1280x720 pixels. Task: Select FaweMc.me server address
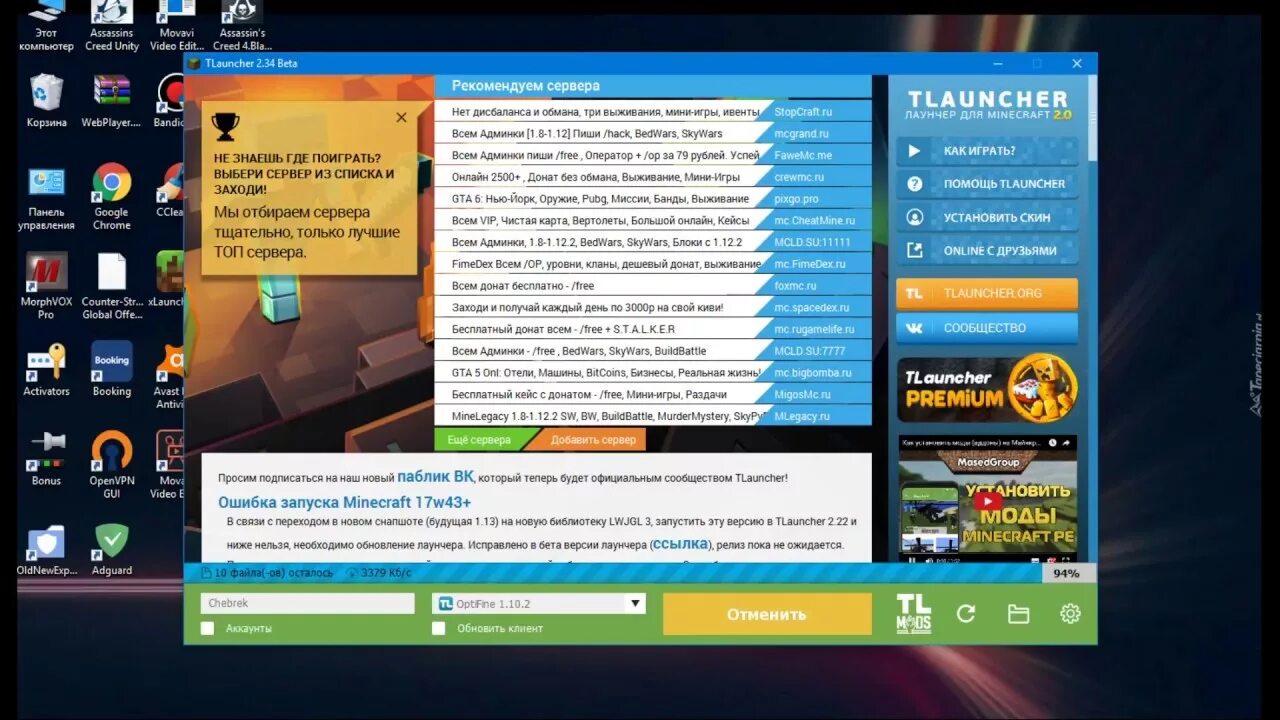803,156
